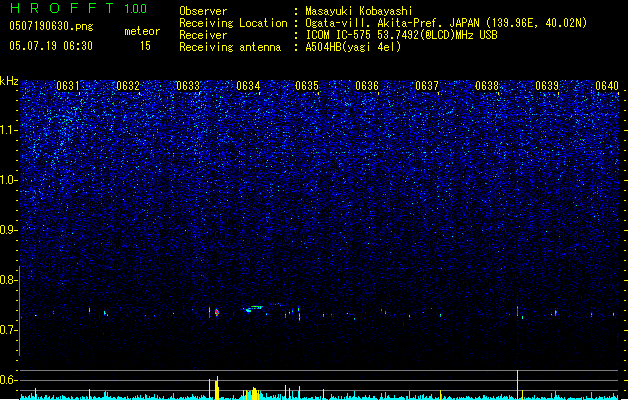Click the 0638 time marker
Screen dimensions: 629x400
point(487,86)
